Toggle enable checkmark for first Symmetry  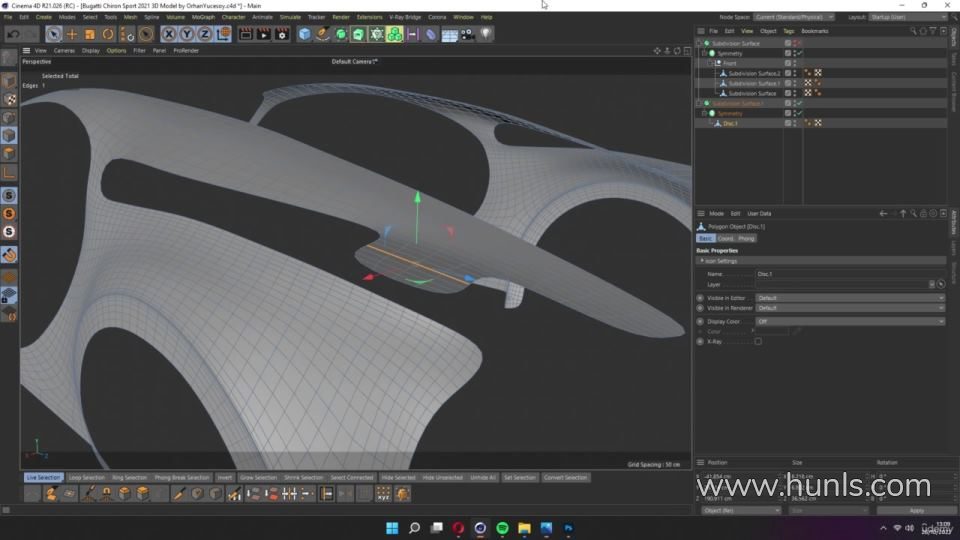click(800, 53)
